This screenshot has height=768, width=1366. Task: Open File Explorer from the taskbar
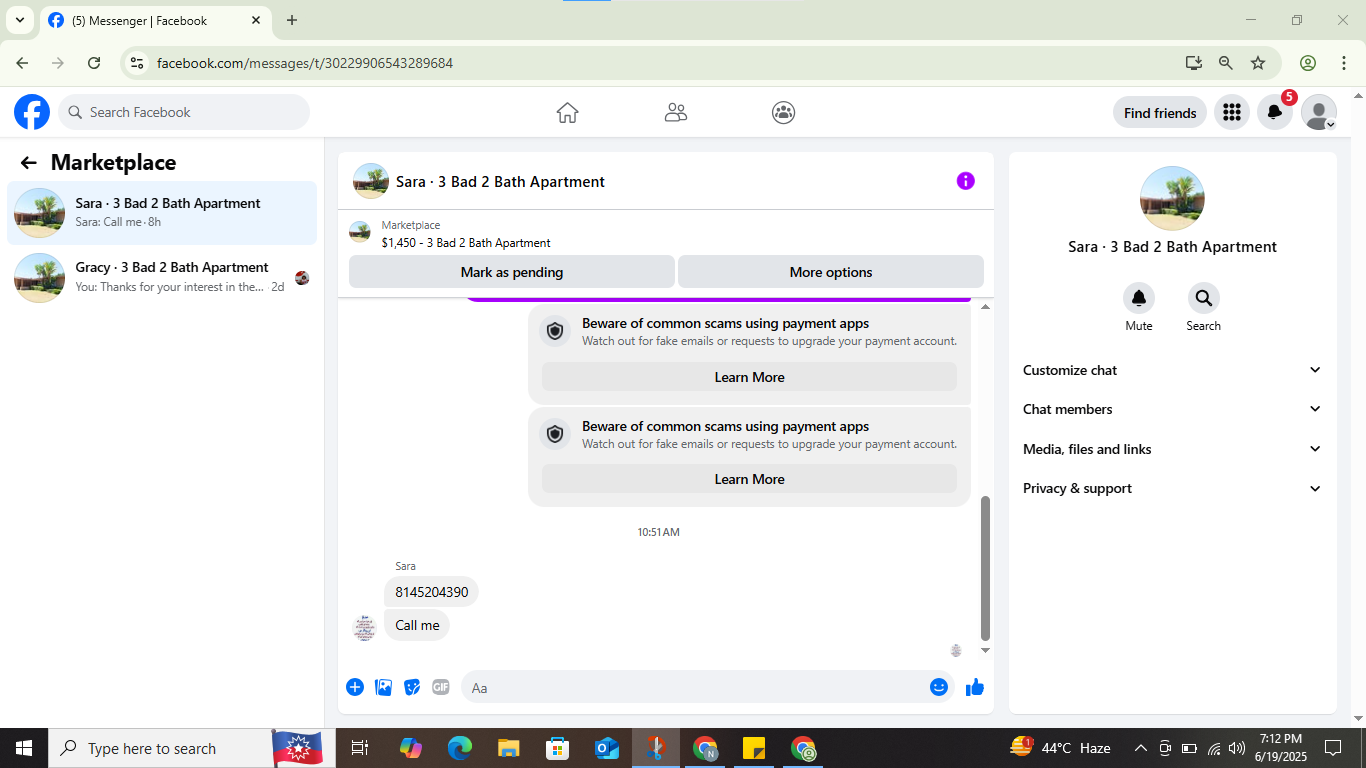509,748
